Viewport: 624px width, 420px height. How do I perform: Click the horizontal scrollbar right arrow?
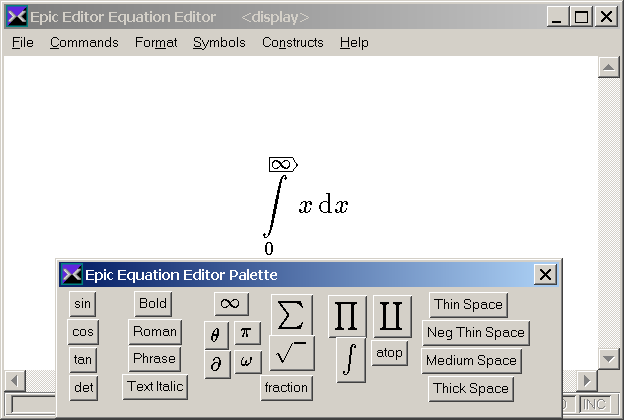[587, 381]
